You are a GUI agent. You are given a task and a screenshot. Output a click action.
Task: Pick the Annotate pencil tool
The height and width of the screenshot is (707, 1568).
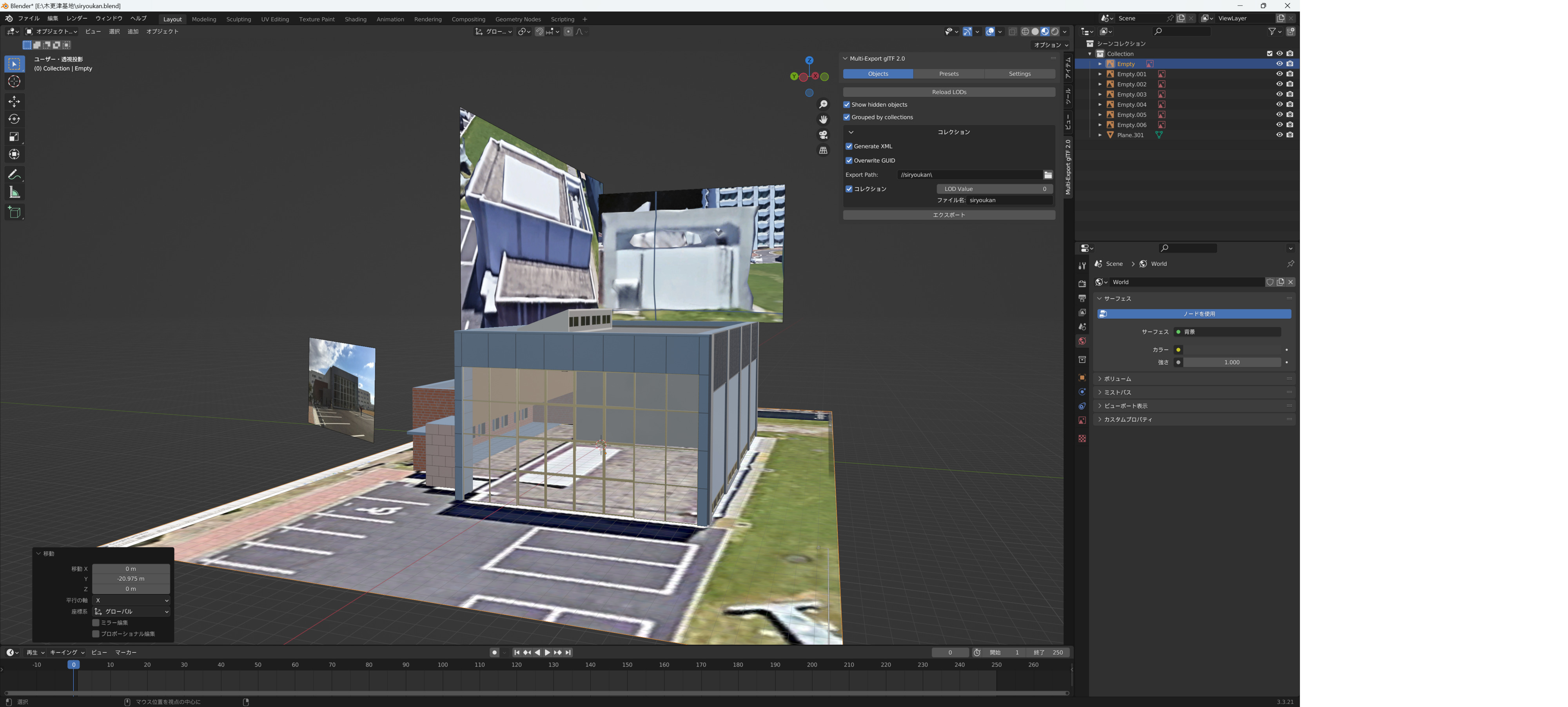point(15,175)
